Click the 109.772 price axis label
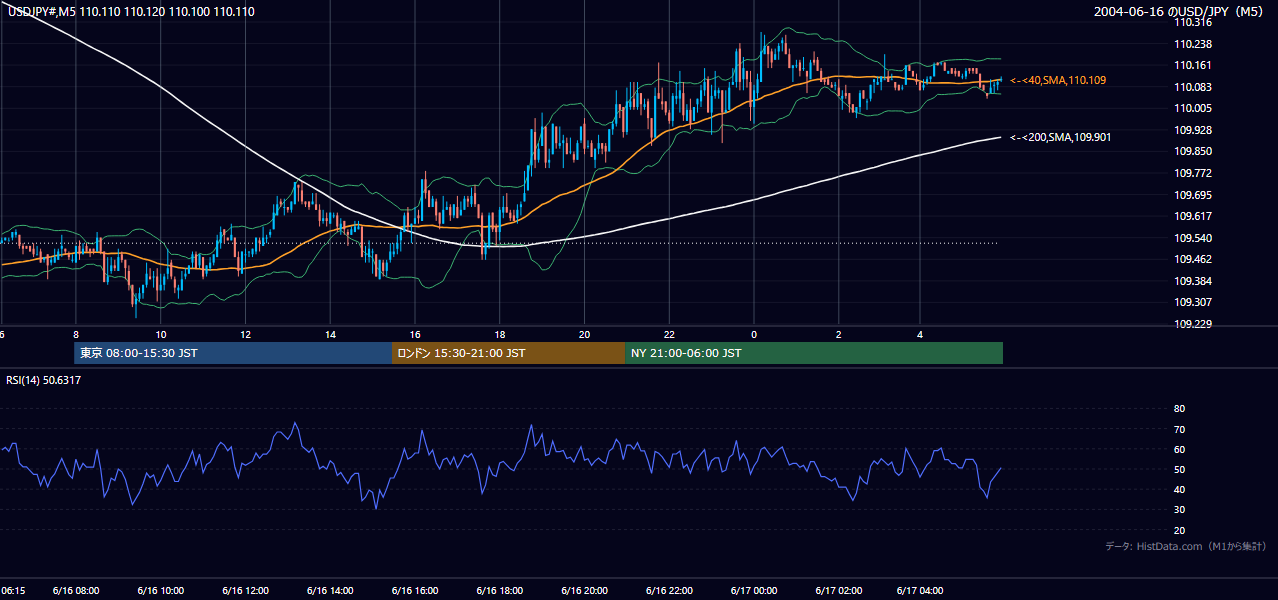 tap(1193, 173)
